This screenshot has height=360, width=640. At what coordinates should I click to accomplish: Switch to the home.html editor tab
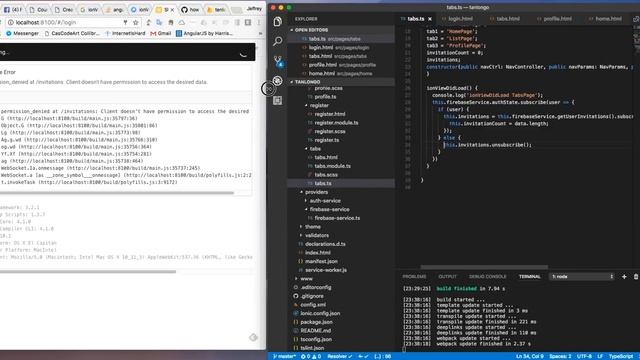tap(607, 19)
